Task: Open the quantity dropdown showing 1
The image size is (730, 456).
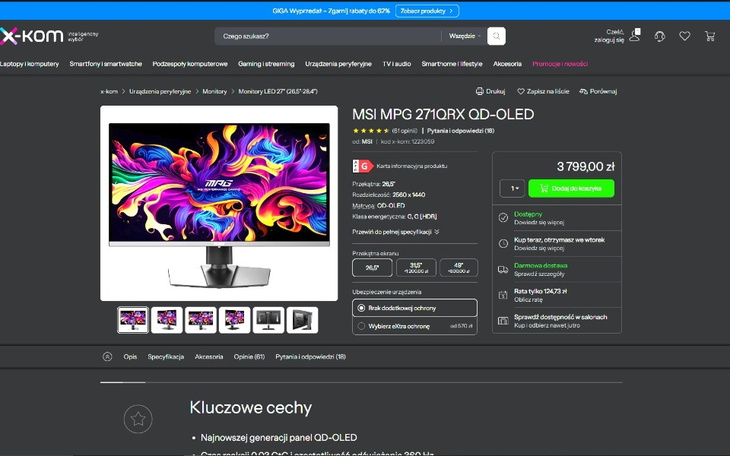Action: pos(512,188)
